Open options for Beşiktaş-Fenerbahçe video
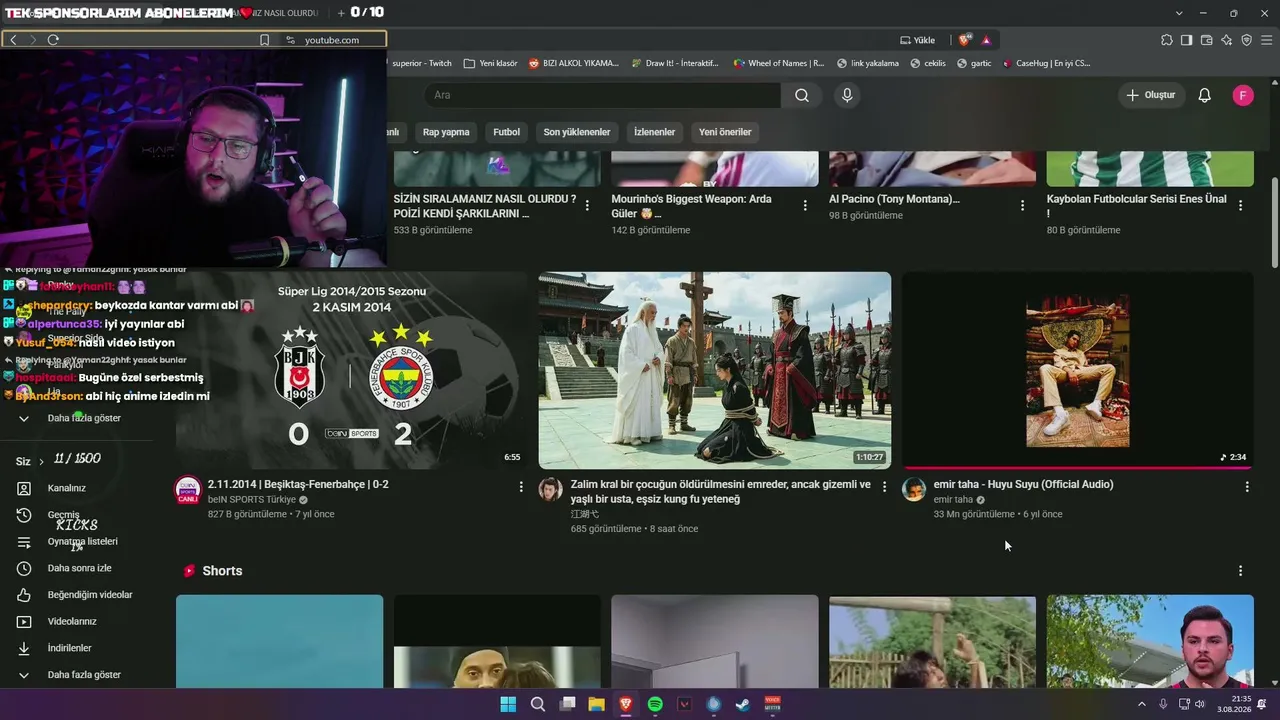This screenshot has height=720, width=1280. pos(521,487)
